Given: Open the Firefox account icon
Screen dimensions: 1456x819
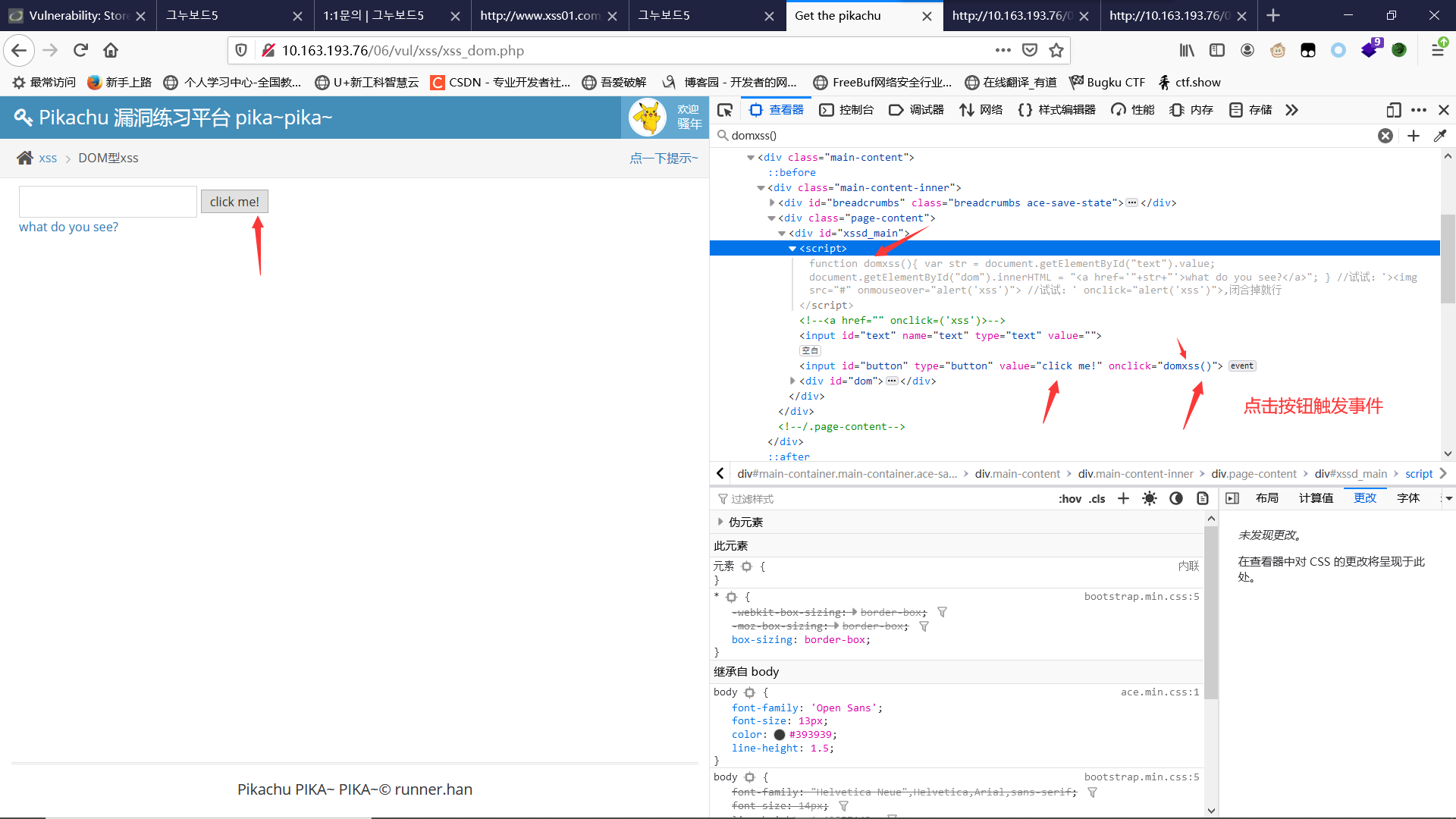Looking at the screenshot, I should click(x=1247, y=50).
